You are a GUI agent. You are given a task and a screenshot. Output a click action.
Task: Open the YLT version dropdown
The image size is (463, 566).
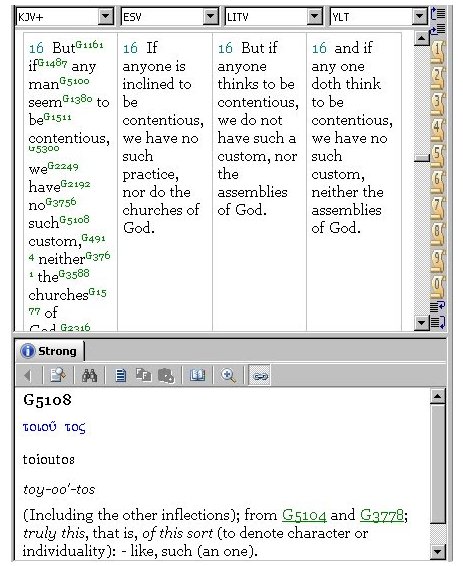(419, 17)
